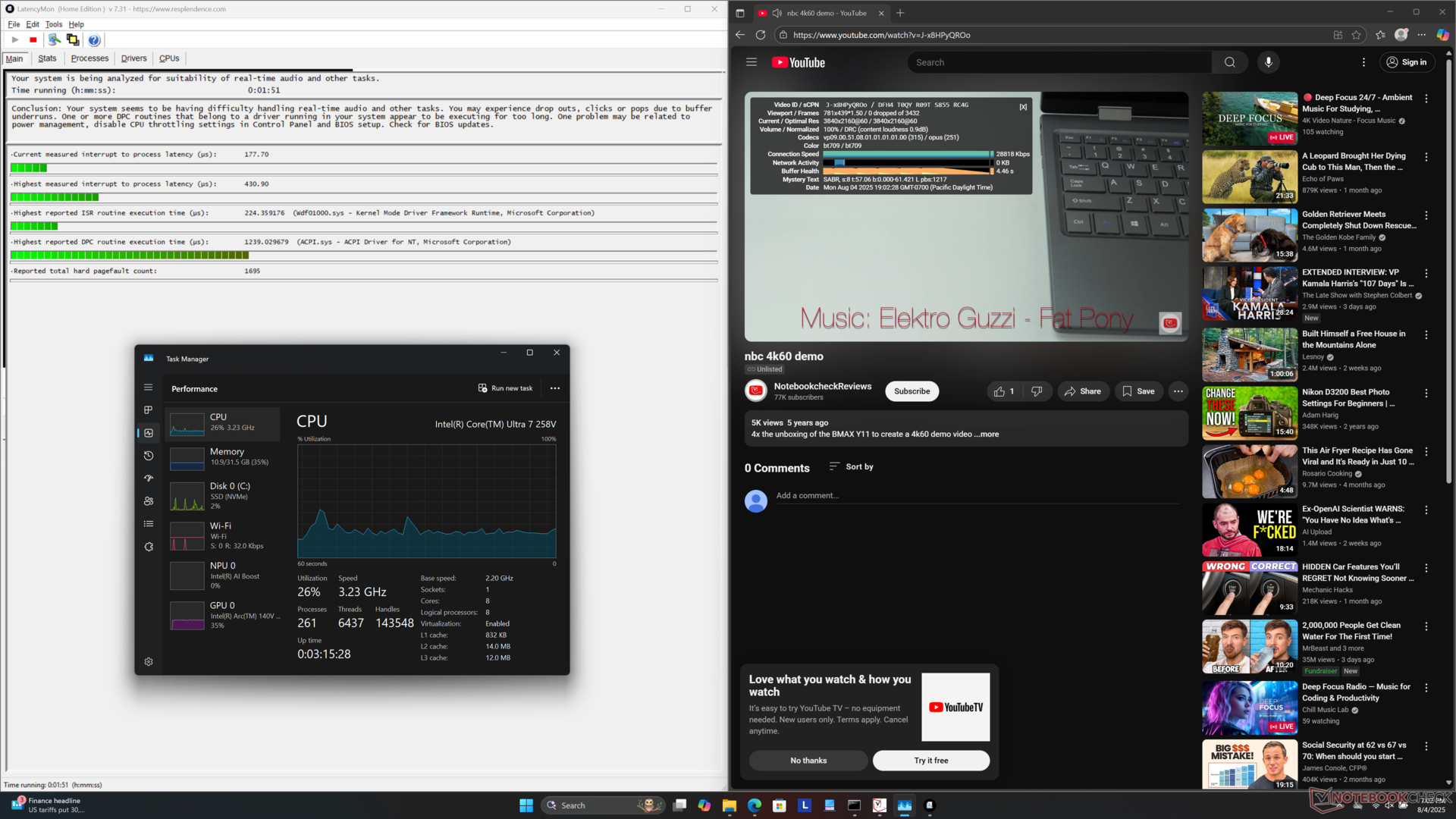Save video to playlist
Image resolution: width=1456 pixels, height=819 pixels.
click(1139, 391)
